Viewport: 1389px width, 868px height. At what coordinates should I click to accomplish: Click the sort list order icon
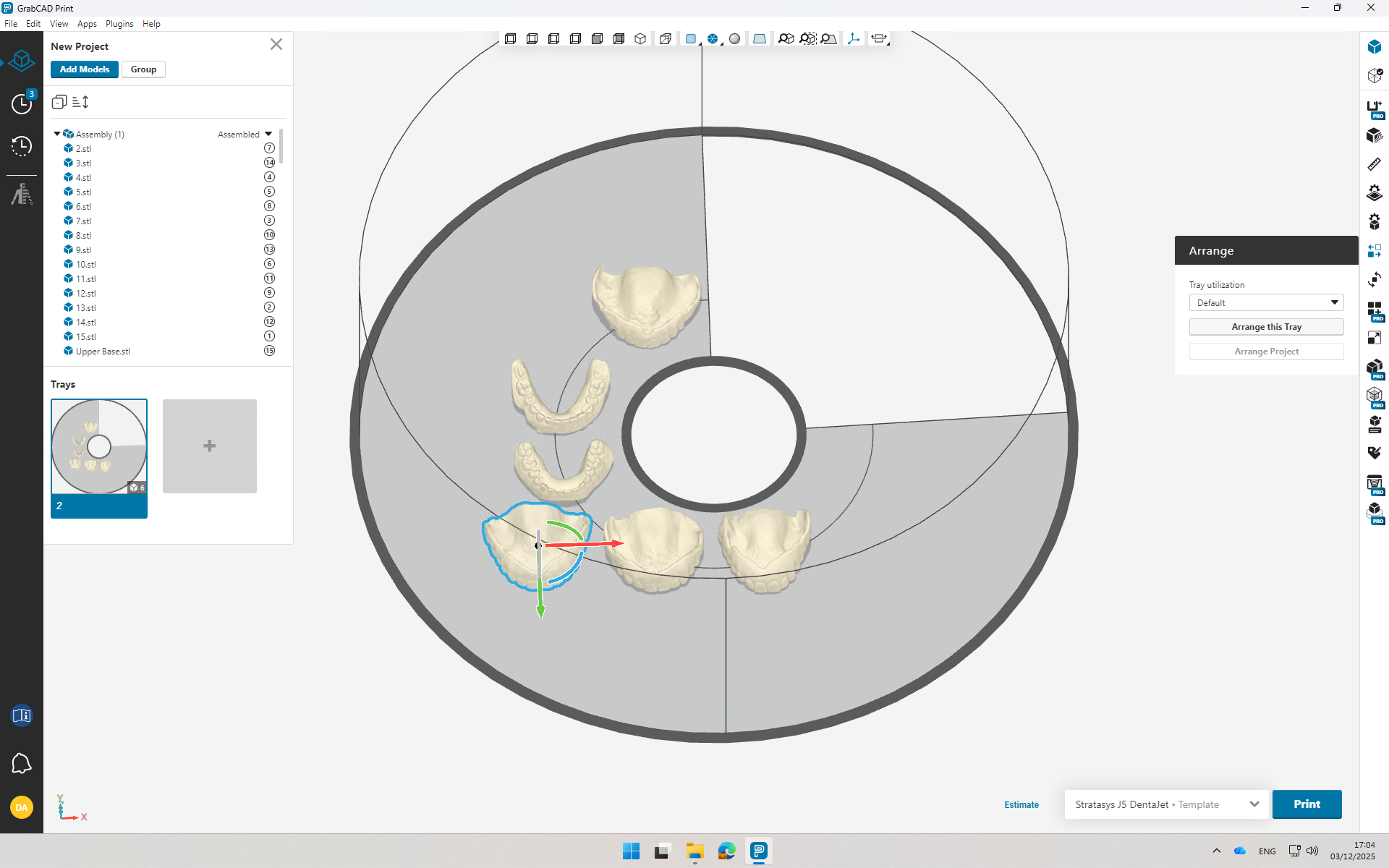[x=81, y=102]
